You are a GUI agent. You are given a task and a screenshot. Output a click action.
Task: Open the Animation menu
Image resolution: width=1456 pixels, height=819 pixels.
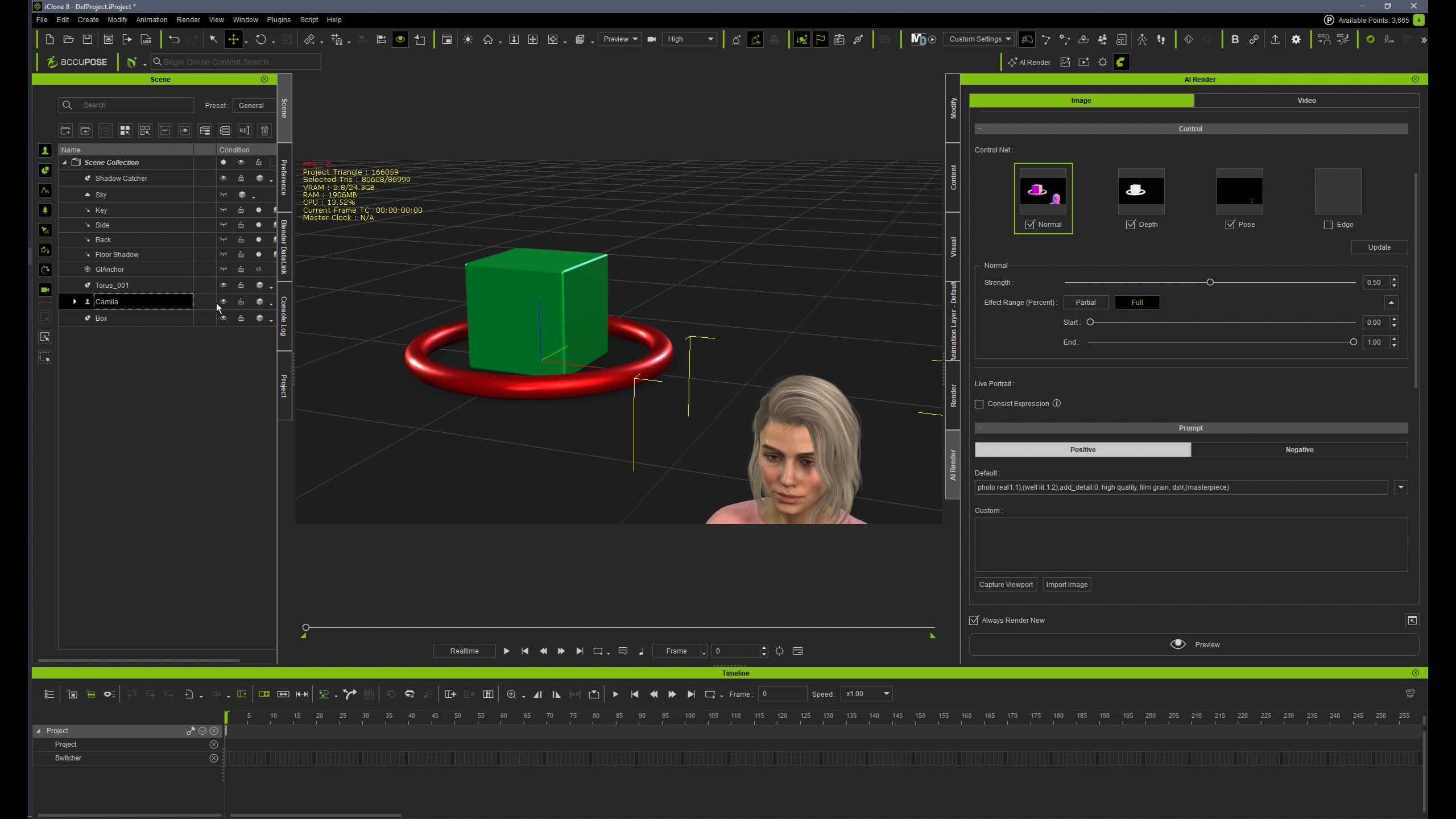(x=151, y=19)
